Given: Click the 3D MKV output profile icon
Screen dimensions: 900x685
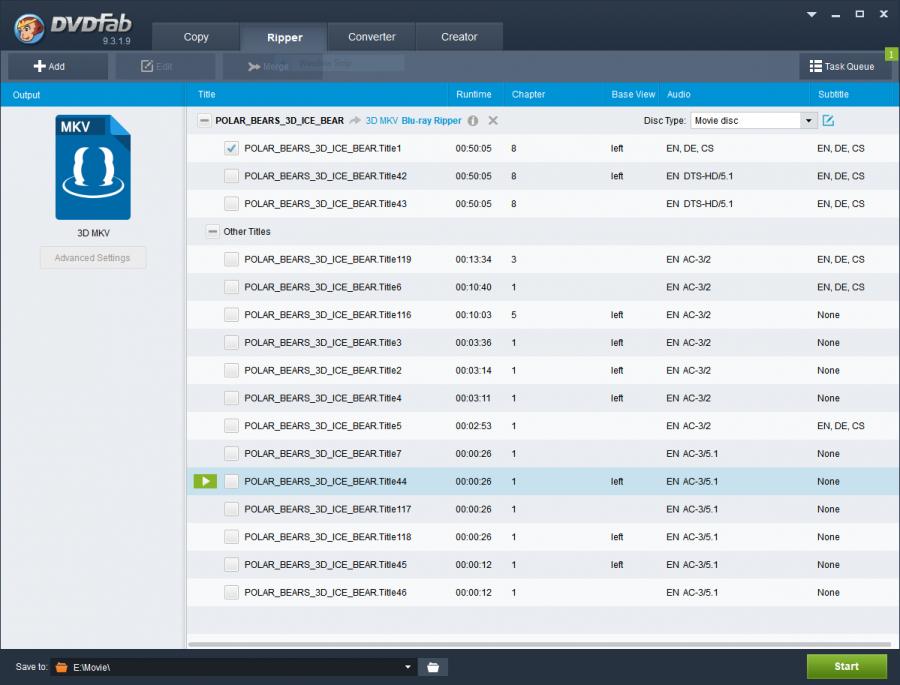Looking at the screenshot, I should point(92,167).
